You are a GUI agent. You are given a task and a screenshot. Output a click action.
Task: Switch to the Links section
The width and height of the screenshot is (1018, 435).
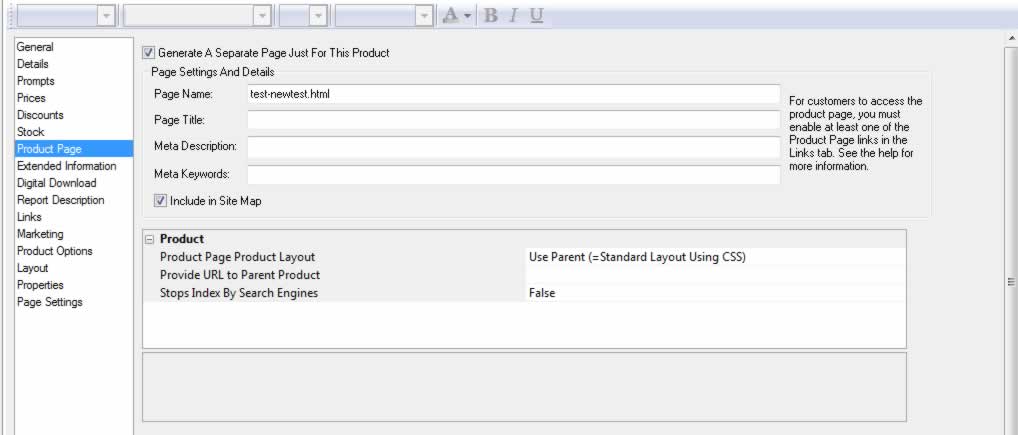(x=30, y=217)
